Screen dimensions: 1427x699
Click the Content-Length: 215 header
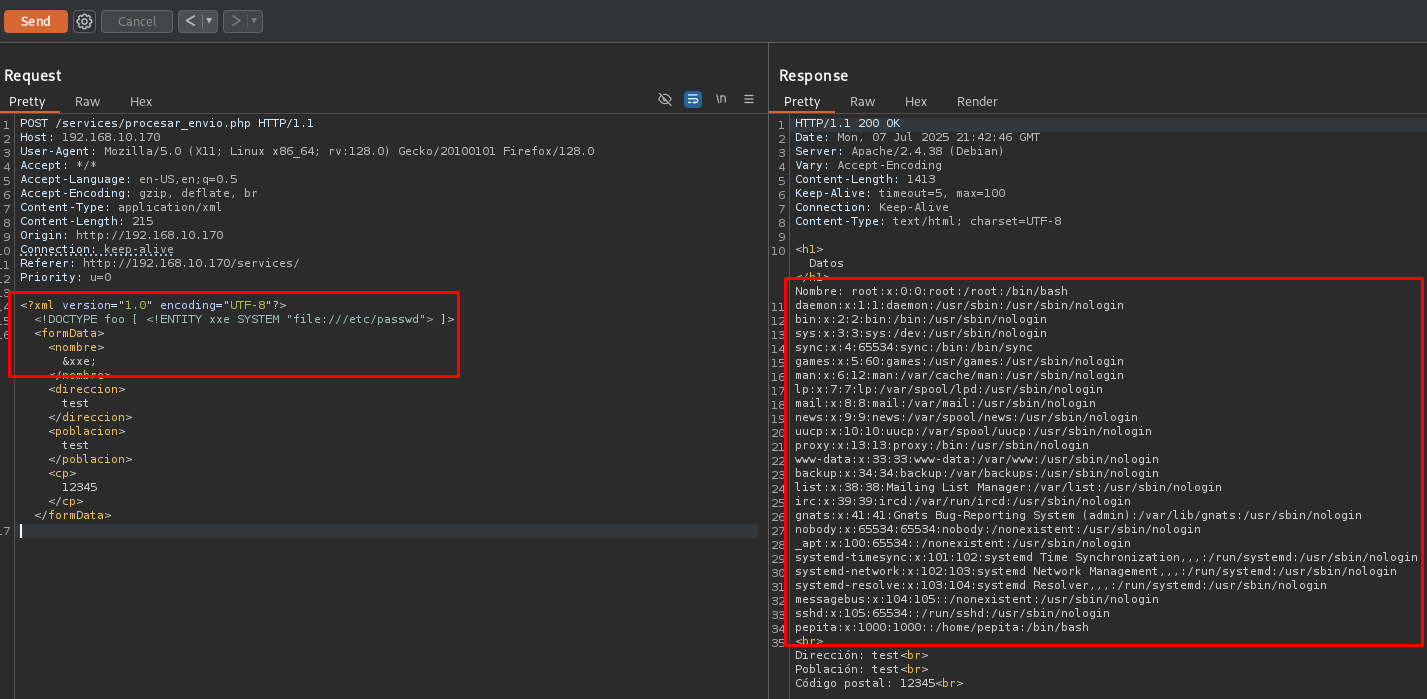tap(86, 221)
